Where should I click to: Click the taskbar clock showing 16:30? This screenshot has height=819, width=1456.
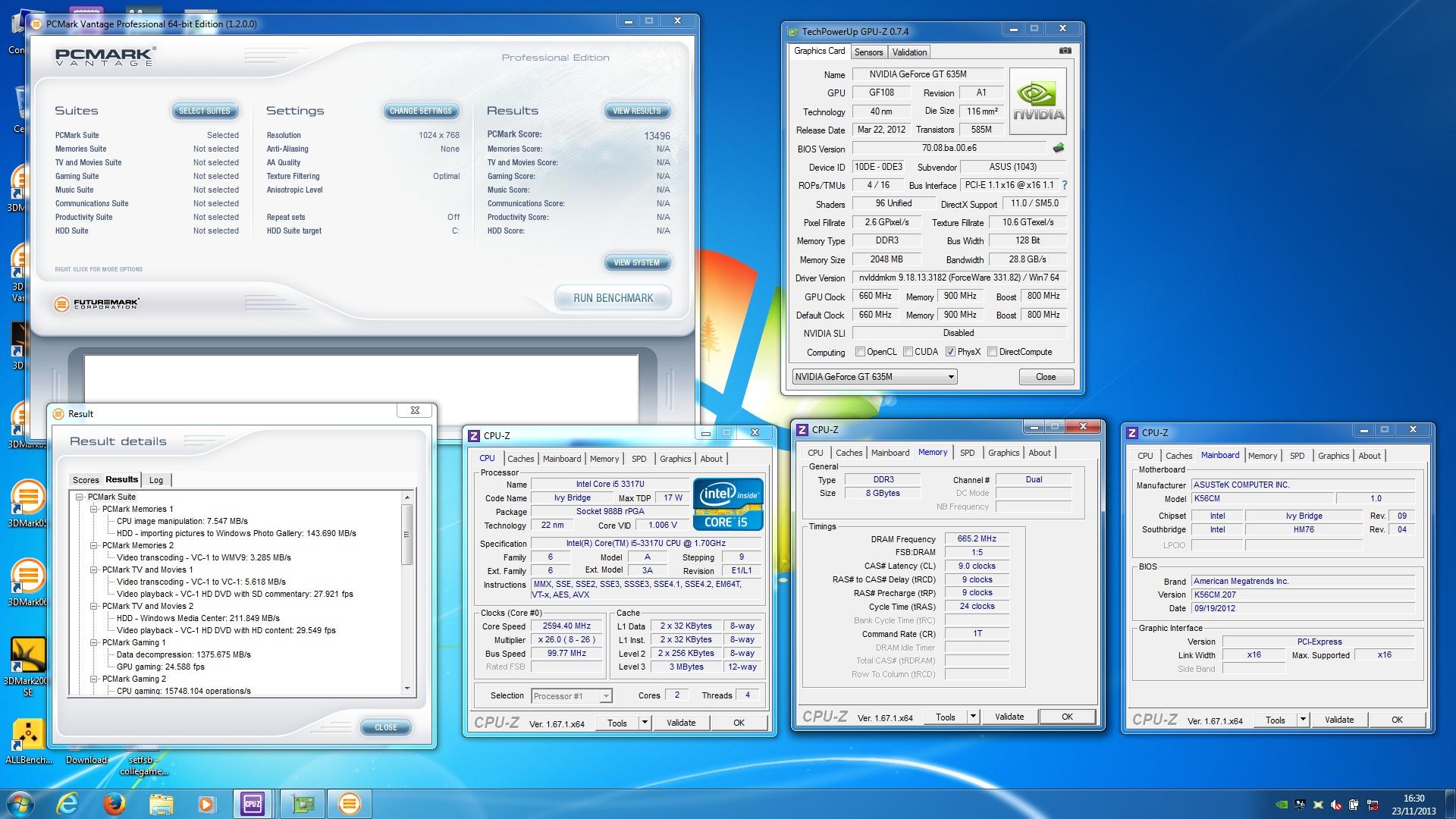(x=1414, y=805)
